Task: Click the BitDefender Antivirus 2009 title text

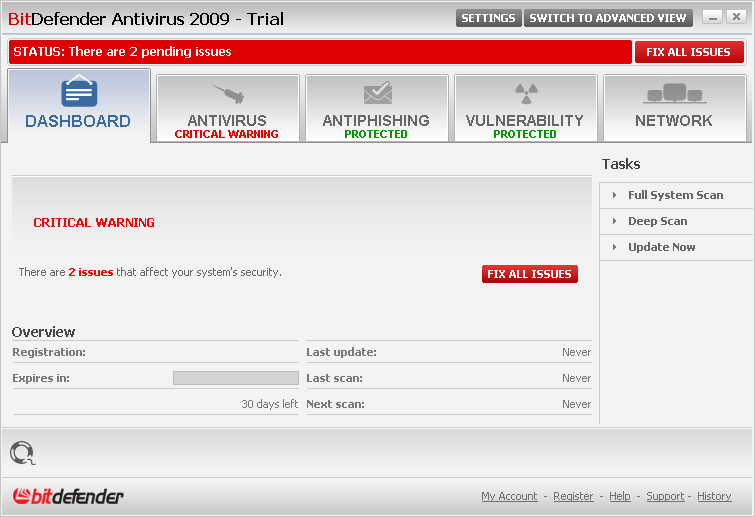Action: click(146, 19)
